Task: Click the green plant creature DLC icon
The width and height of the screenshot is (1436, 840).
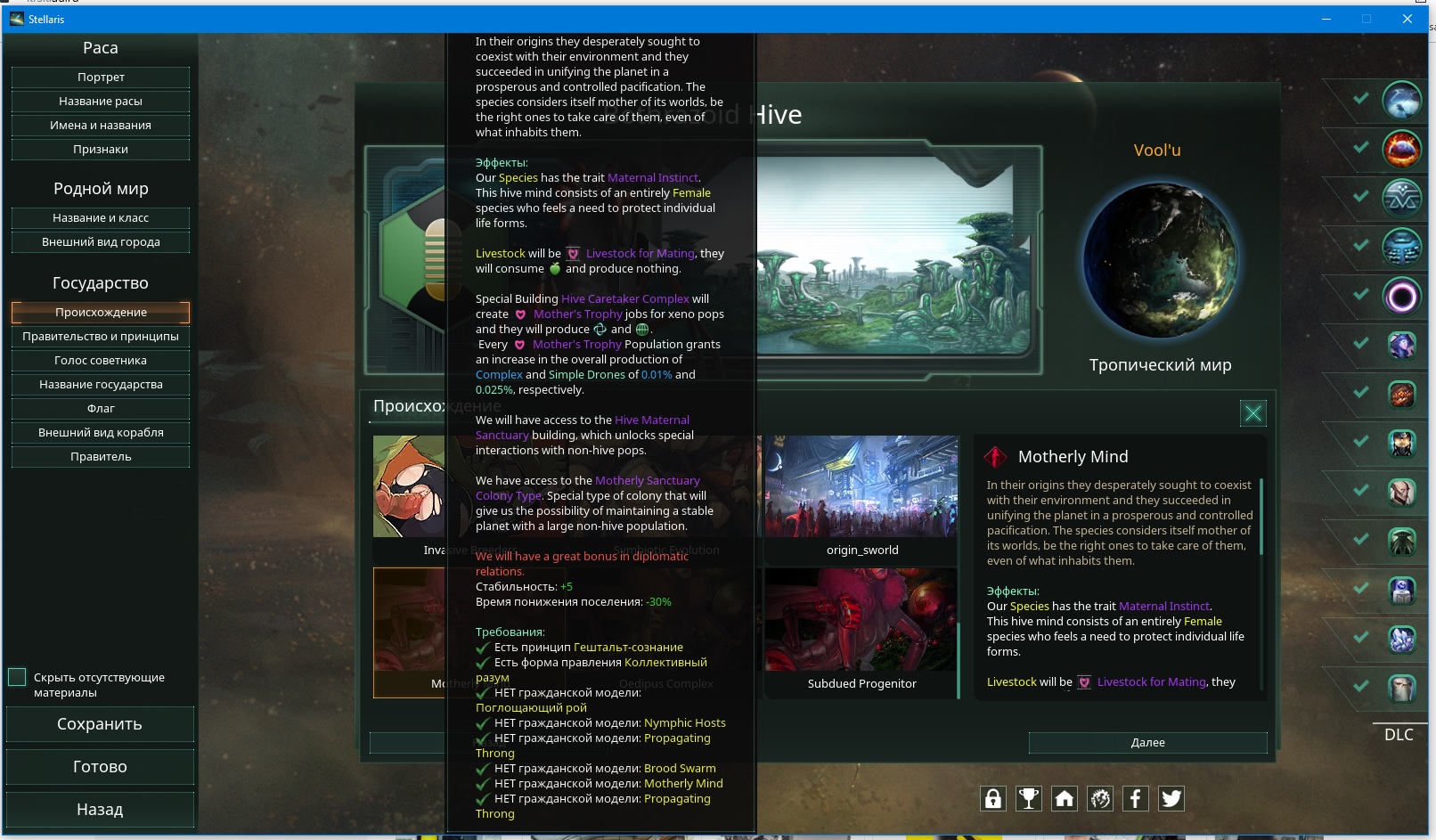Action: (x=1401, y=541)
